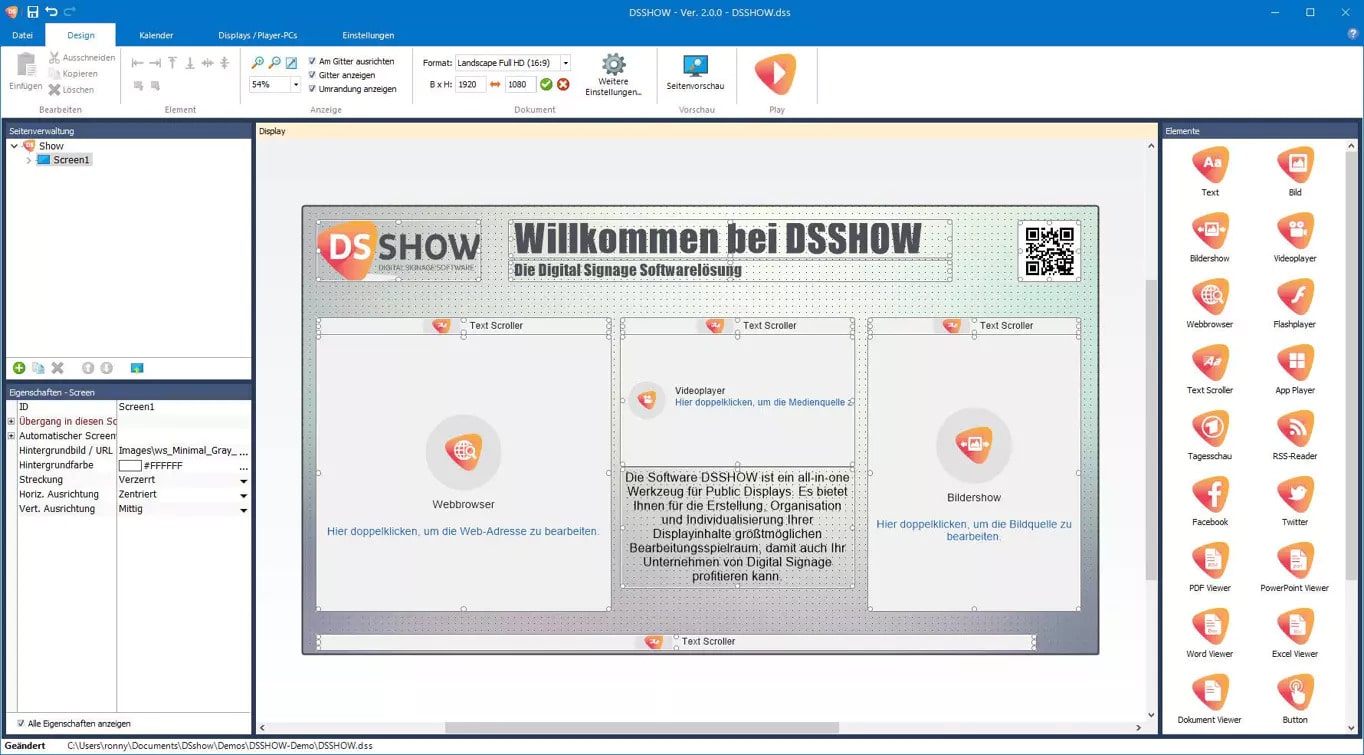This screenshot has height=755, width=1364.
Task: Click the green add page icon
Action: click(x=19, y=368)
